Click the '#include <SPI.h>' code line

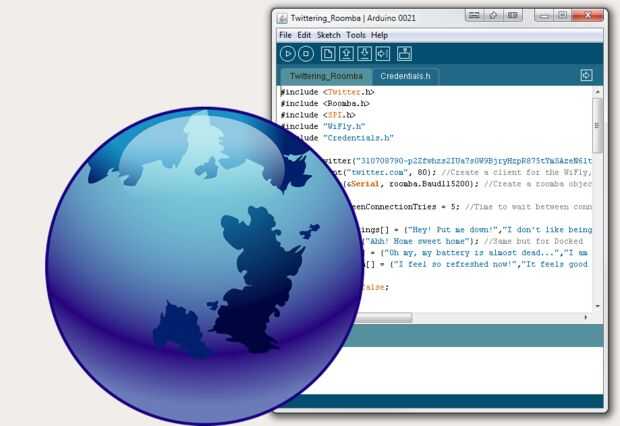click(x=318, y=115)
